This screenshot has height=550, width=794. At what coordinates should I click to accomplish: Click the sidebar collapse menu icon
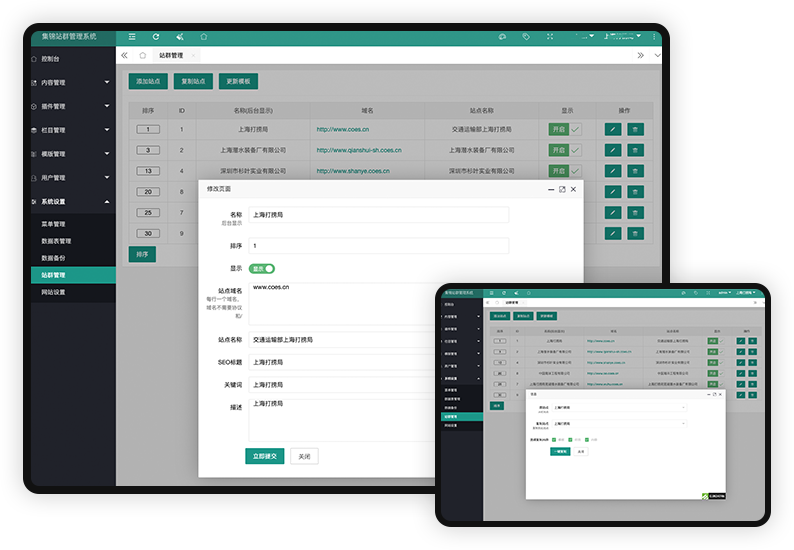tap(131, 36)
